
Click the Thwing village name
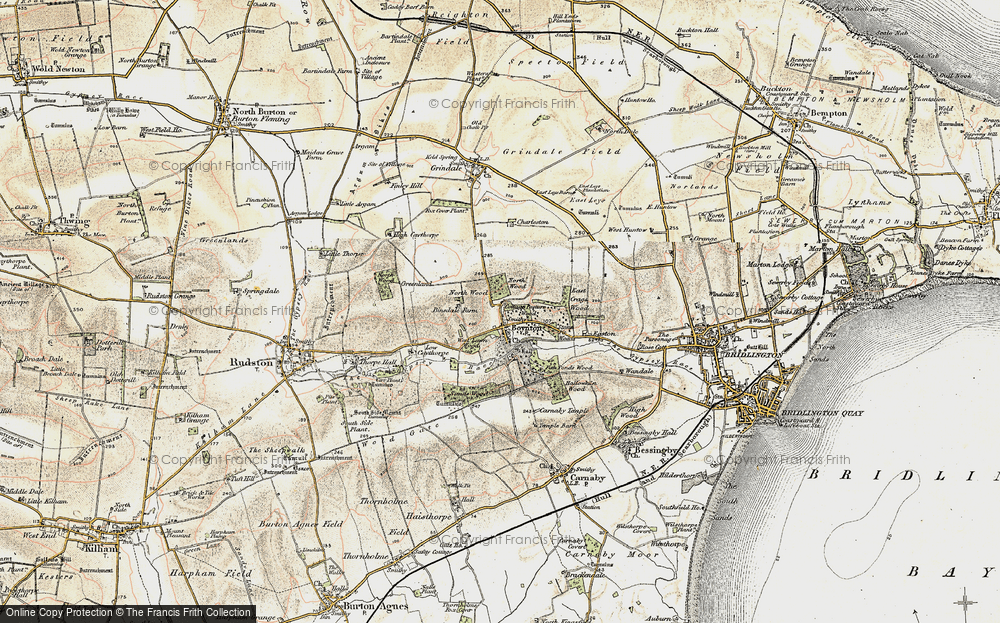click(x=74, y=221)
